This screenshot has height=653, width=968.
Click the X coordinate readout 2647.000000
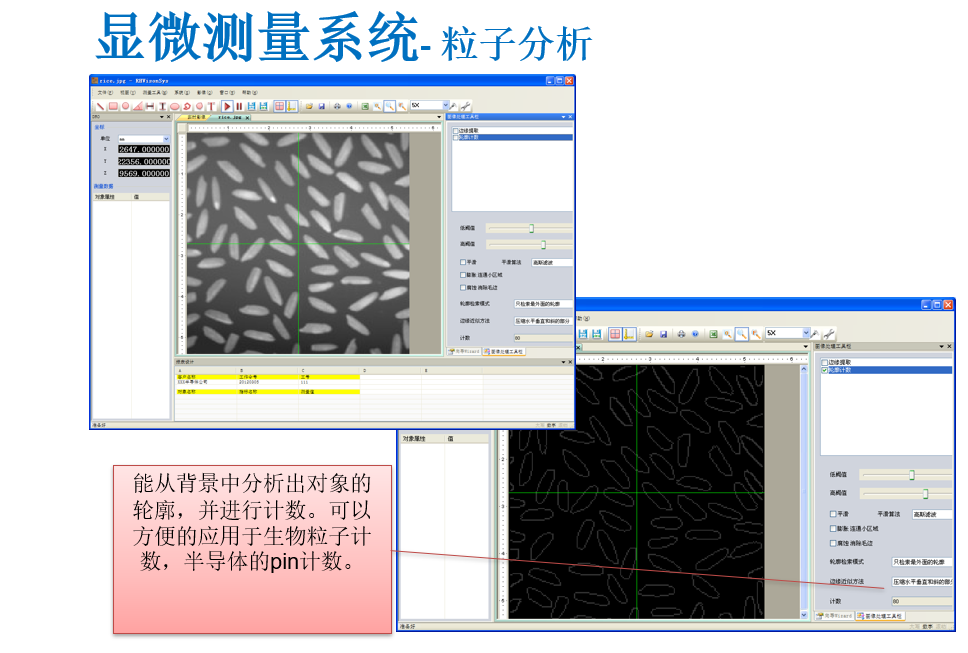(x=144, y=149)
